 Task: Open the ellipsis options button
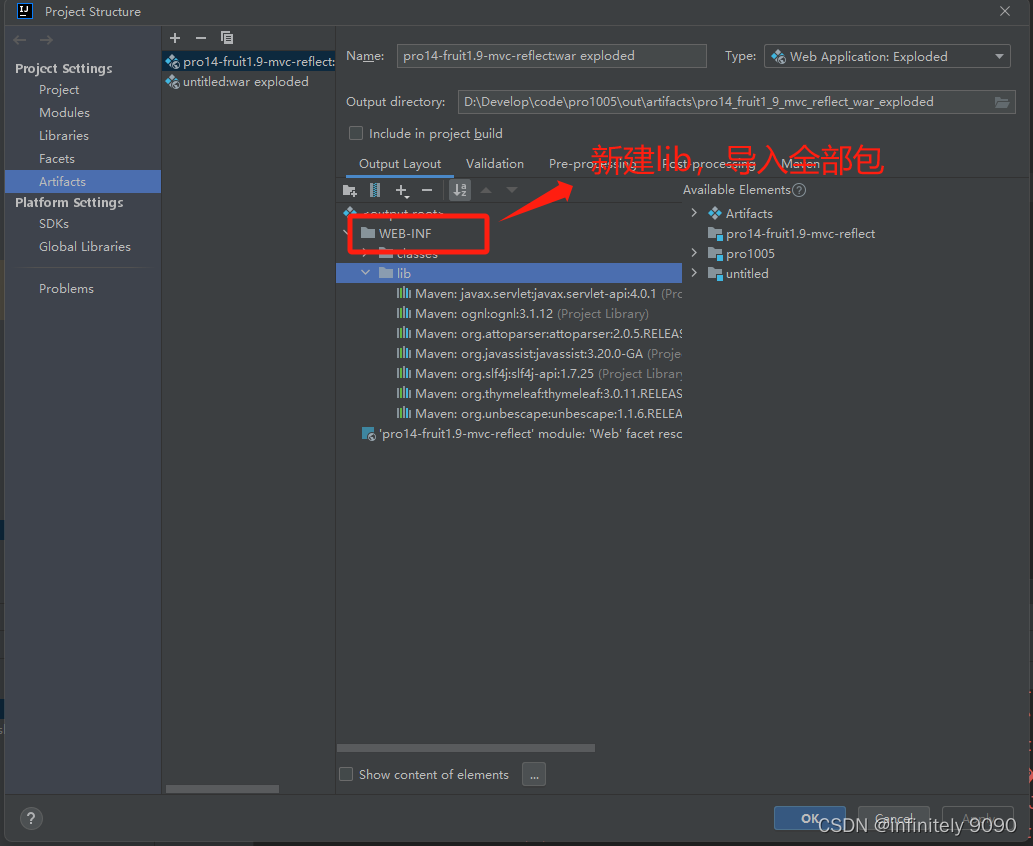tap(534, 774)
